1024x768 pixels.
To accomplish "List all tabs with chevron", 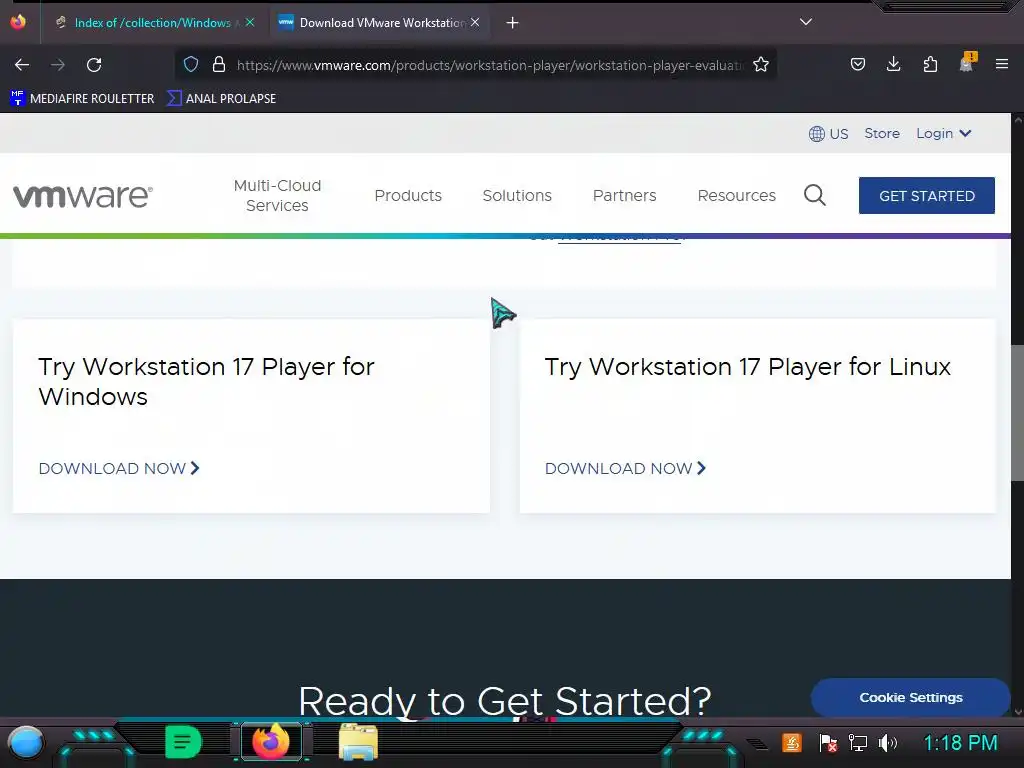I will tap(806, 22).
